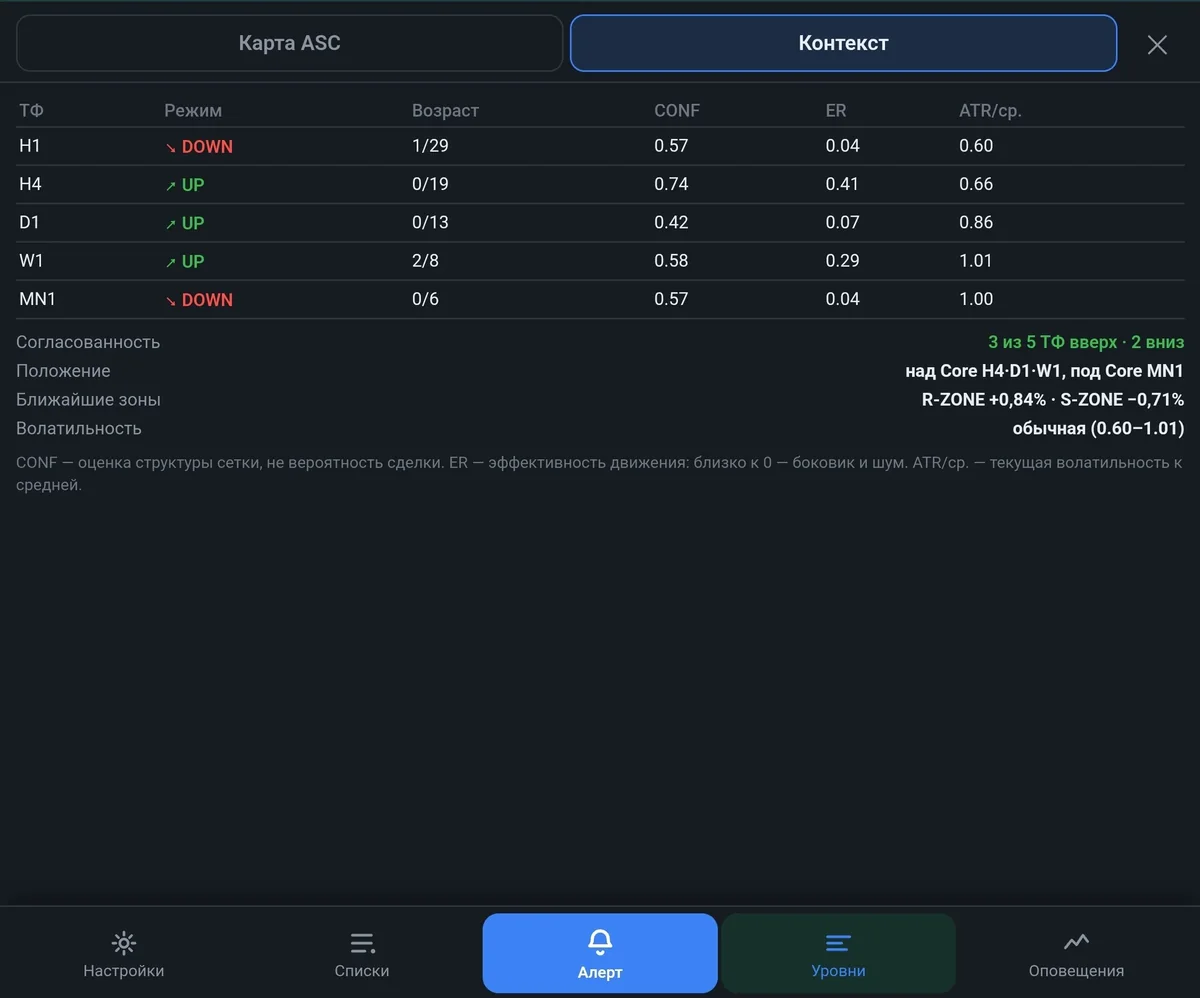Click the Согласованность label
This screenshot has height=998, width=1200.
click(x=88, y=342)
